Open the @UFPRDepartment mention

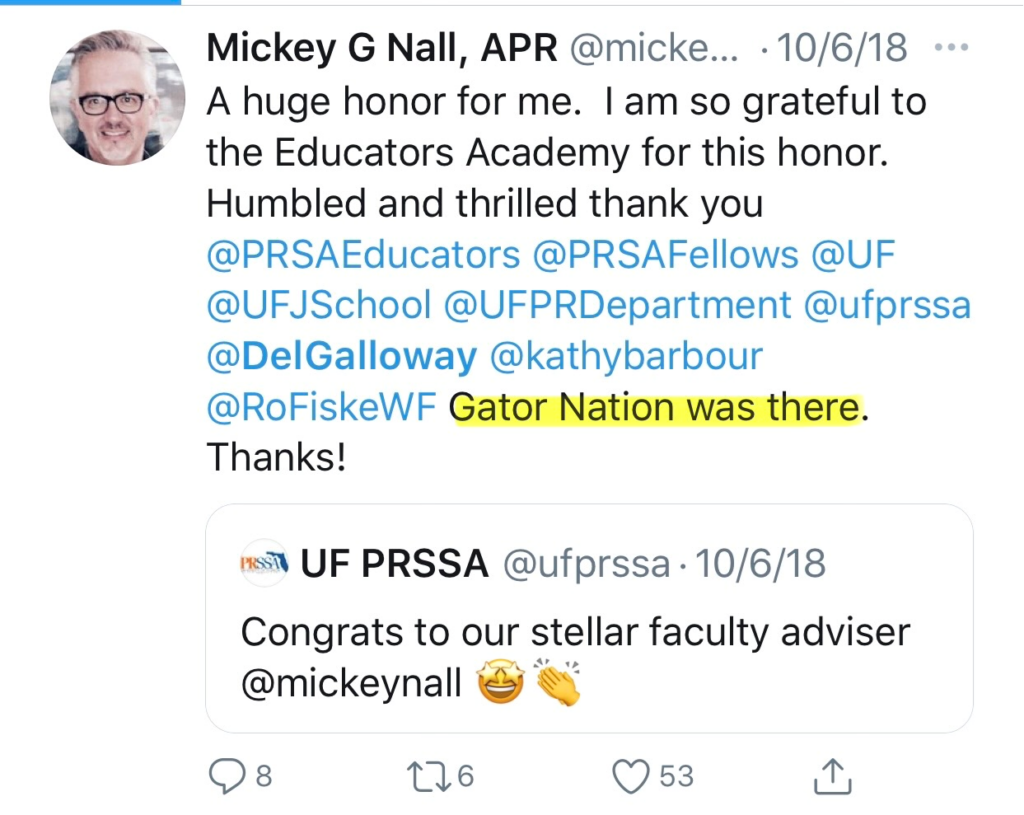click(x=618, y=306)
